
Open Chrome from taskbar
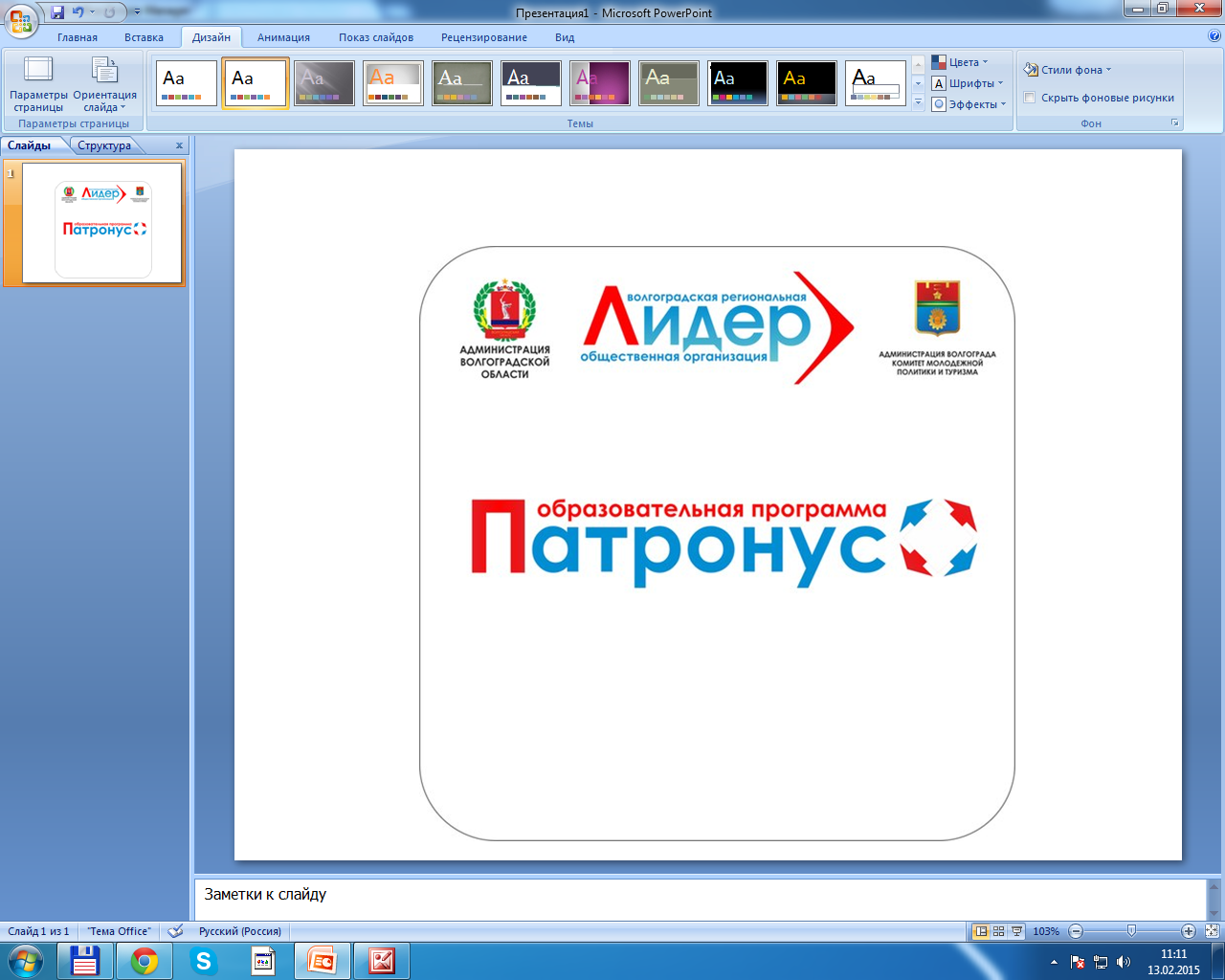(145, 961)
